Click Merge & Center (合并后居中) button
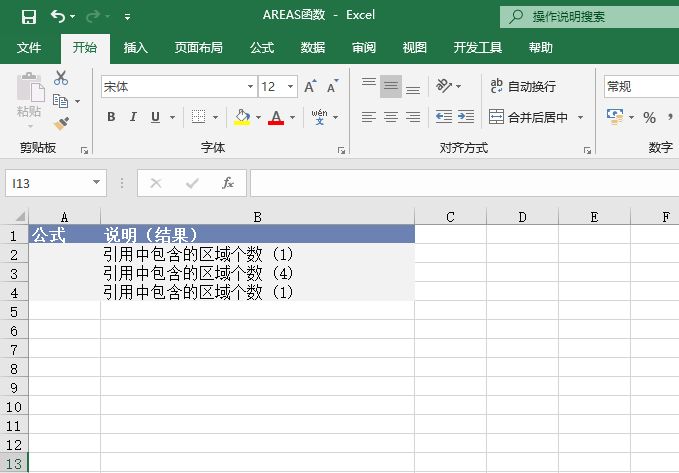Image resolution: width=679 pixels, height=473 pixels. click(528, 117)
